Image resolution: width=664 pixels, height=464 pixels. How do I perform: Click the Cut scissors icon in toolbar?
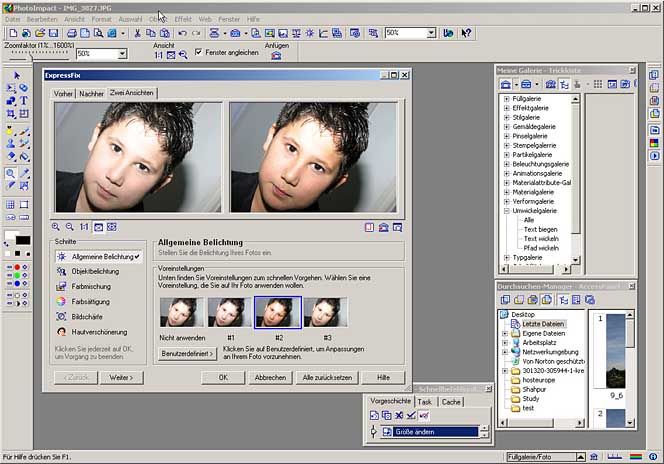(136, 33)
